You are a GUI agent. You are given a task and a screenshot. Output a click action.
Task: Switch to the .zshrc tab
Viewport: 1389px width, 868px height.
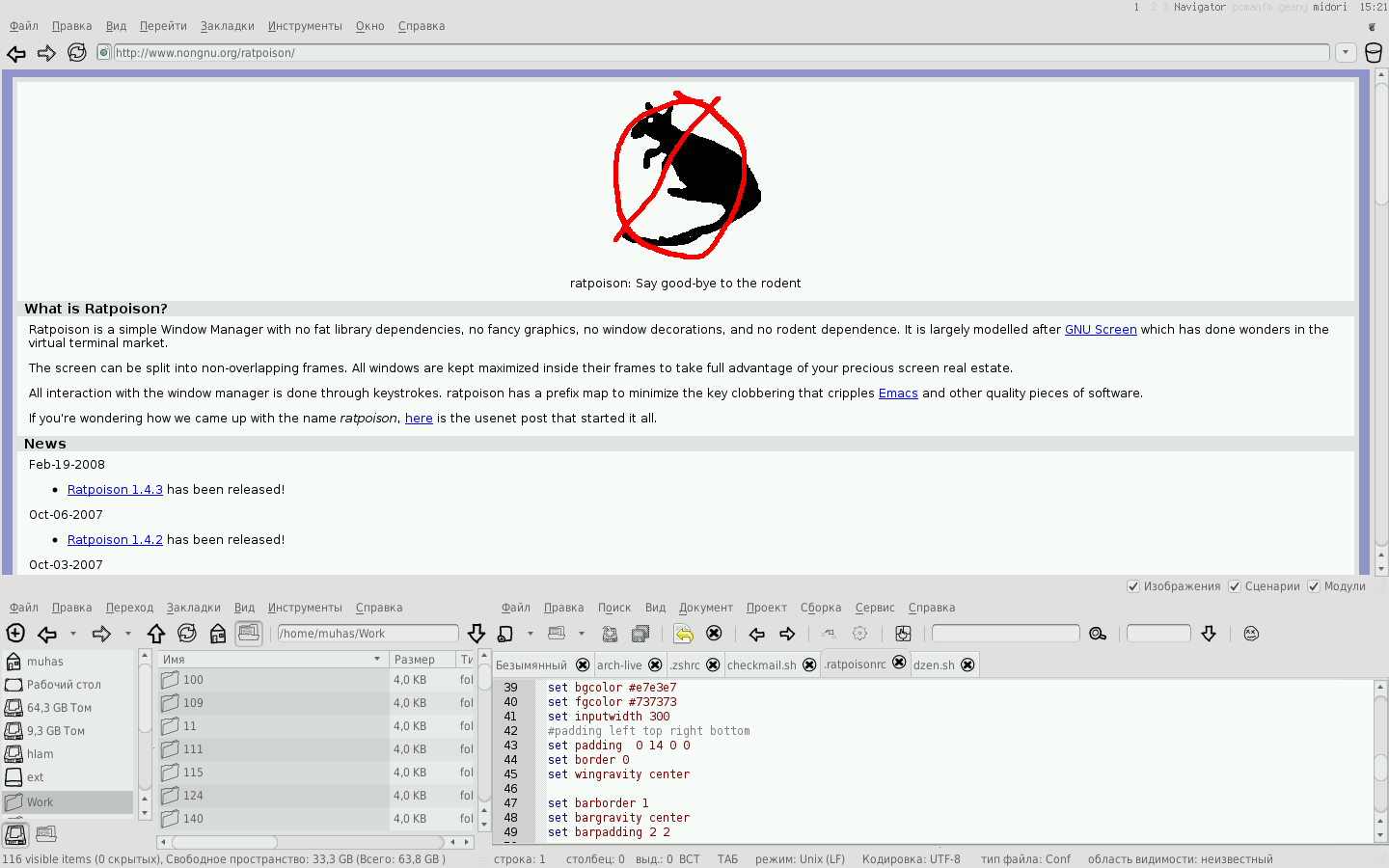[x=685, y=665]
